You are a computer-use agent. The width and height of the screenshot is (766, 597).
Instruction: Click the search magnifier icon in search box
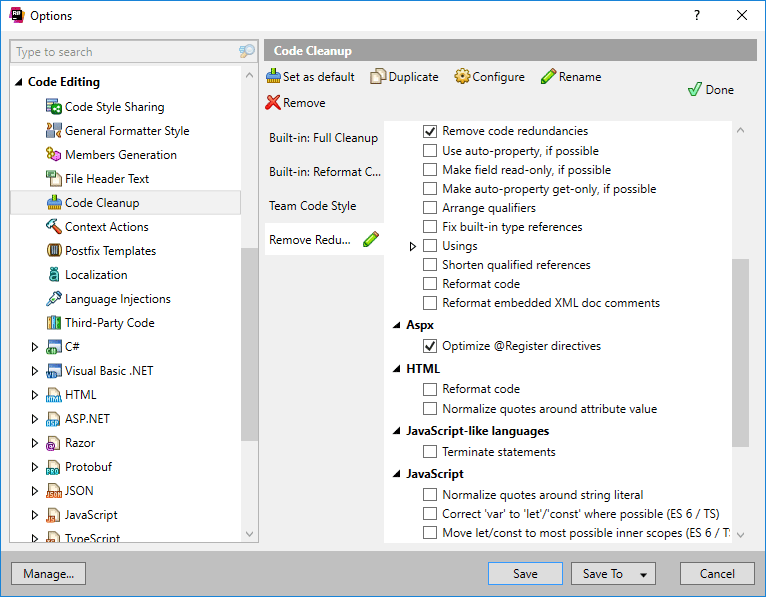247,52
